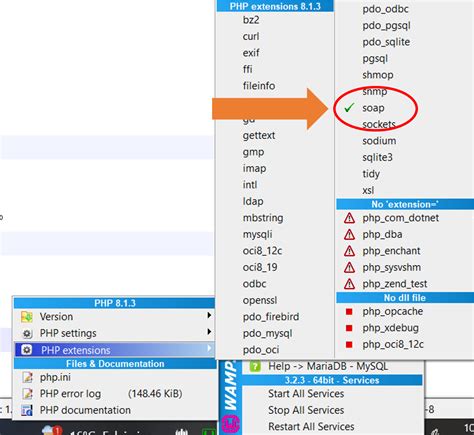474x435 pixels.
Task: Click the PHP error log icon
Action: (x=27, y=394)
